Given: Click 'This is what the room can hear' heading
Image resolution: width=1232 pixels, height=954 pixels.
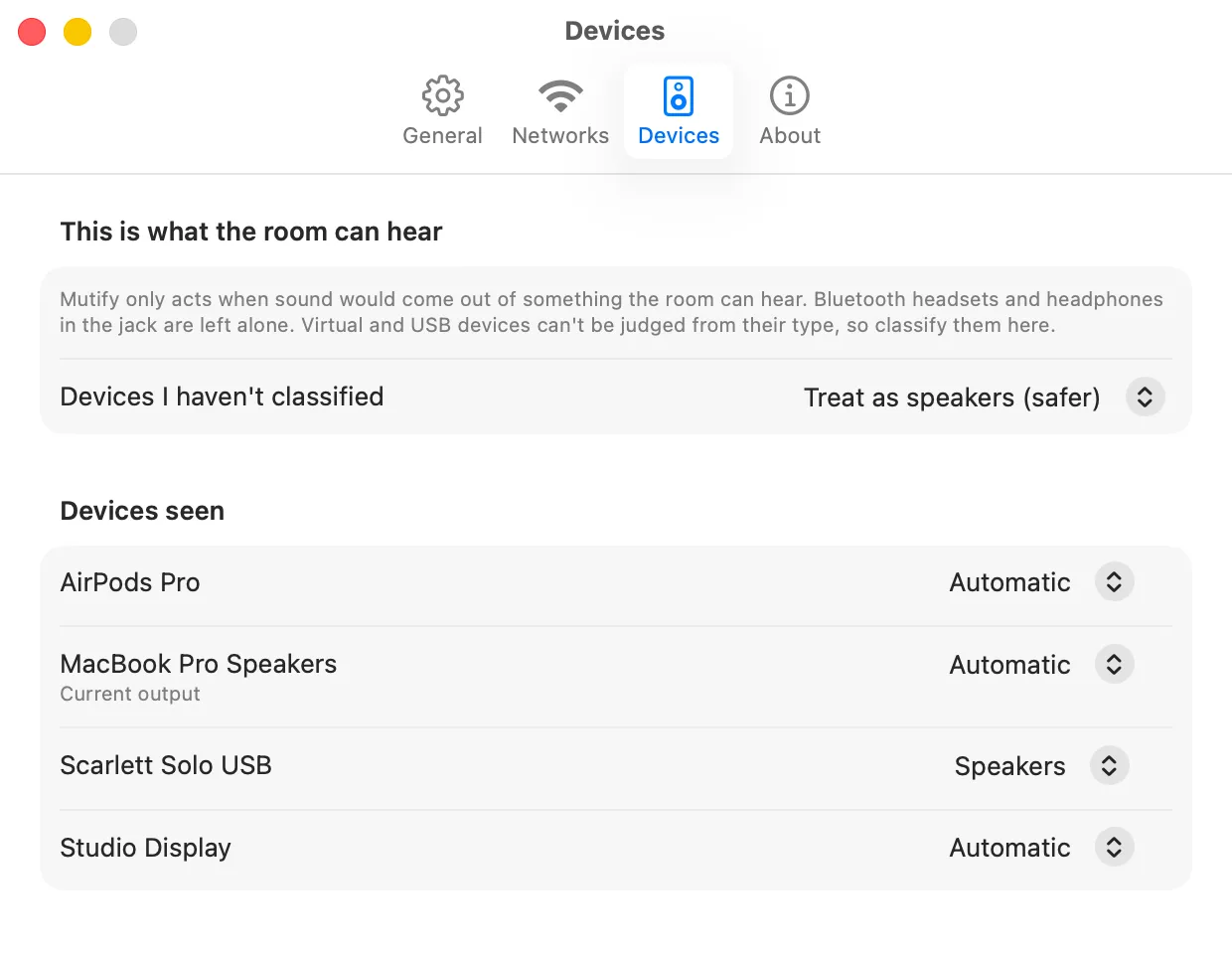Looking at the screenshot, I should pyautogui.click(x=251, y=232).
